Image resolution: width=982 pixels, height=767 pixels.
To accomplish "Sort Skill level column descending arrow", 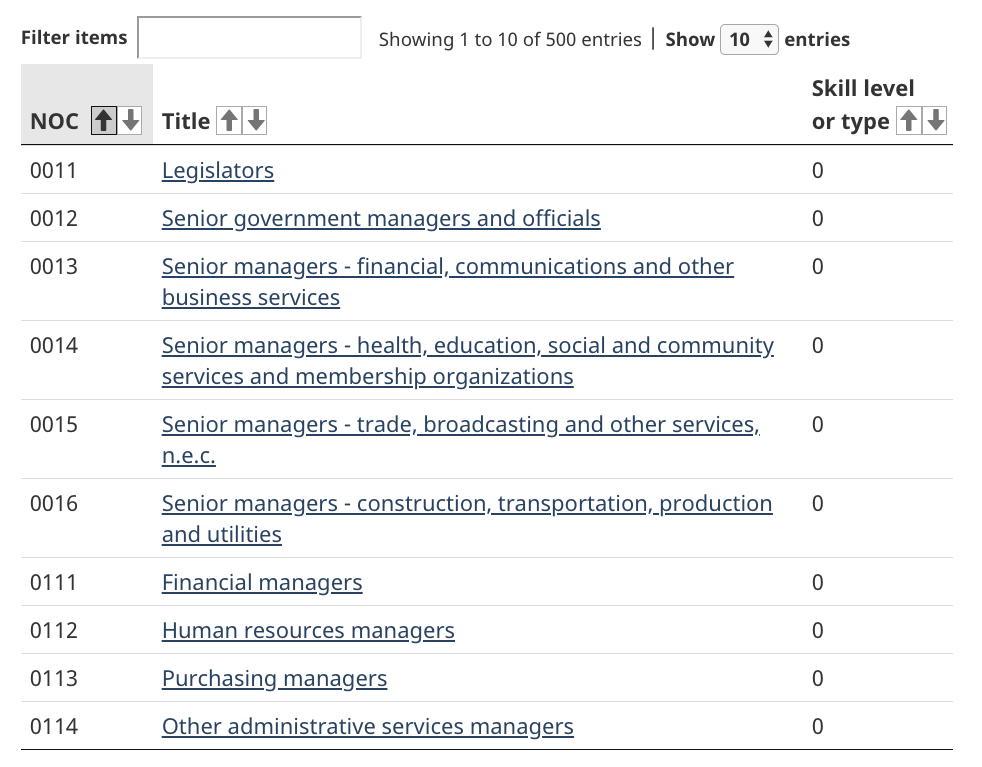I will coord(935,121).
